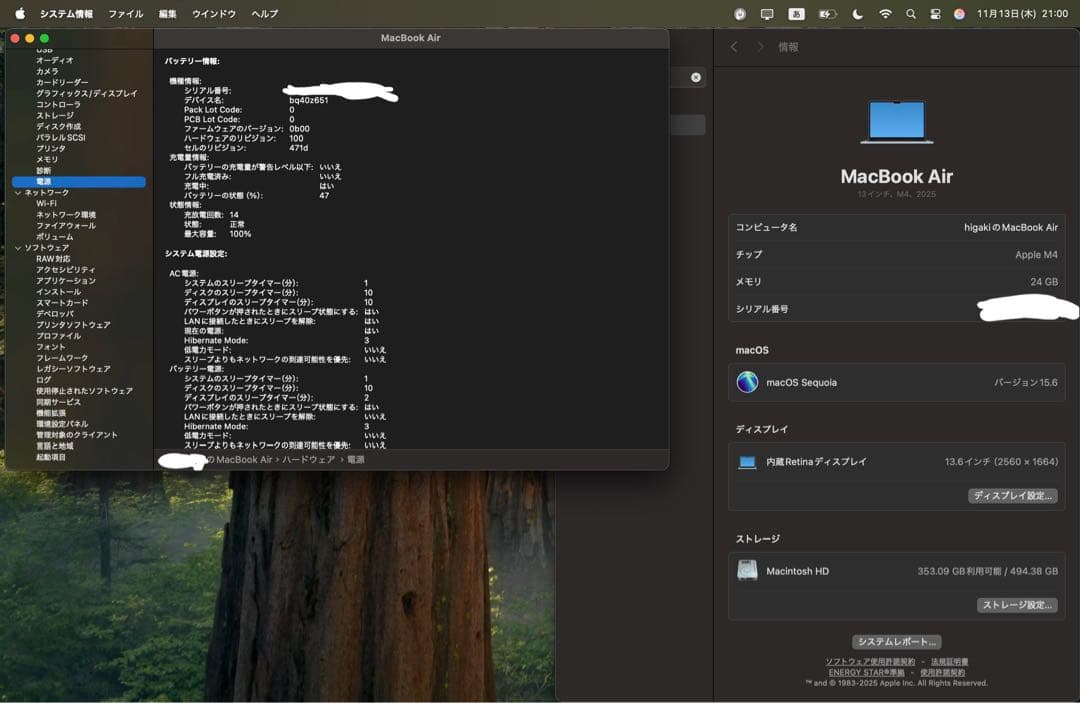Toggle the Focus moon icon in menu bar
1080x703 pixels.
pos(857,14)
